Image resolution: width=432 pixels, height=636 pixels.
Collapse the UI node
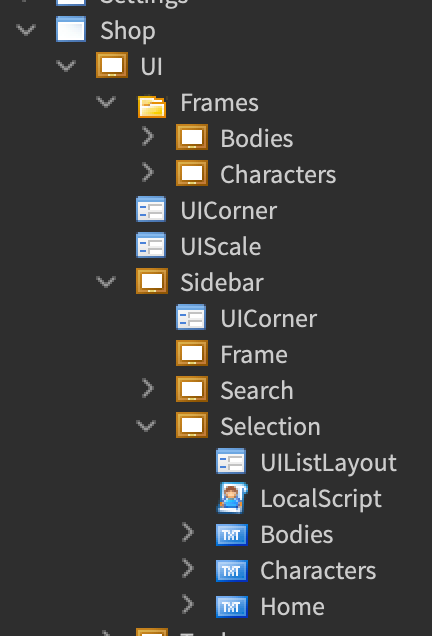tap(66, 66)
